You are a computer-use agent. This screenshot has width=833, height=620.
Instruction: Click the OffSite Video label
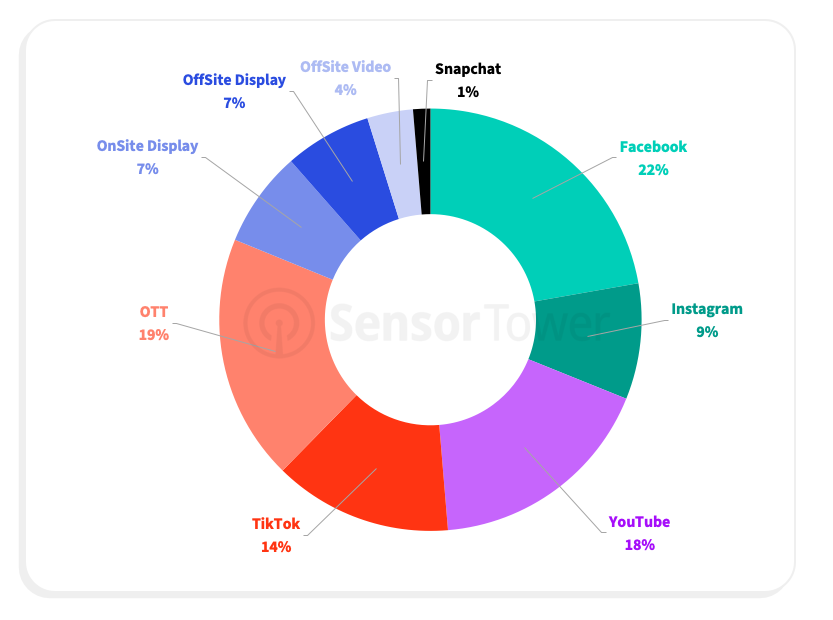(345, 68)
